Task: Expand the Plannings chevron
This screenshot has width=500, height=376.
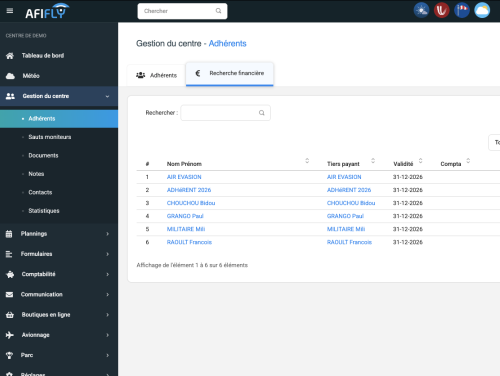Action: 107,234
